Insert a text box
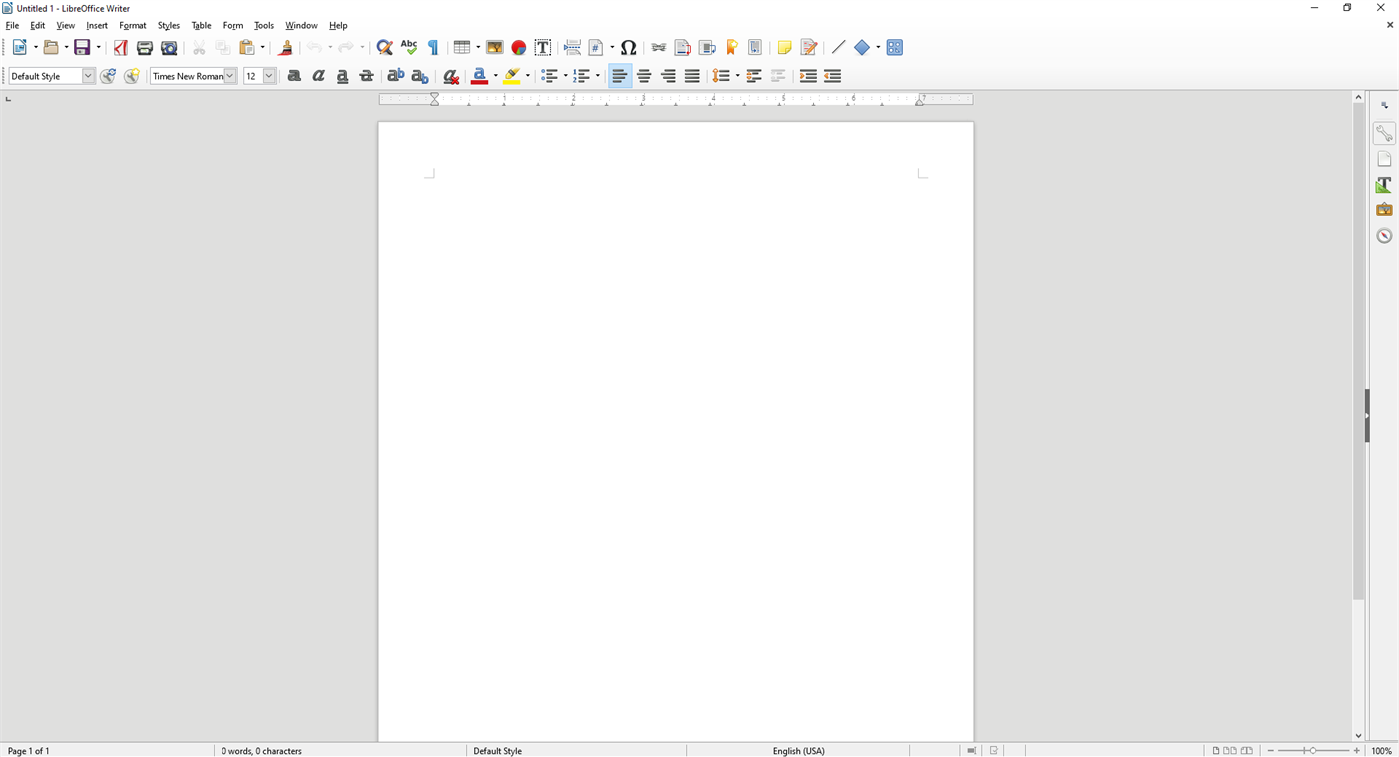The image size is (1399, 757). click(x=543, y=47)
